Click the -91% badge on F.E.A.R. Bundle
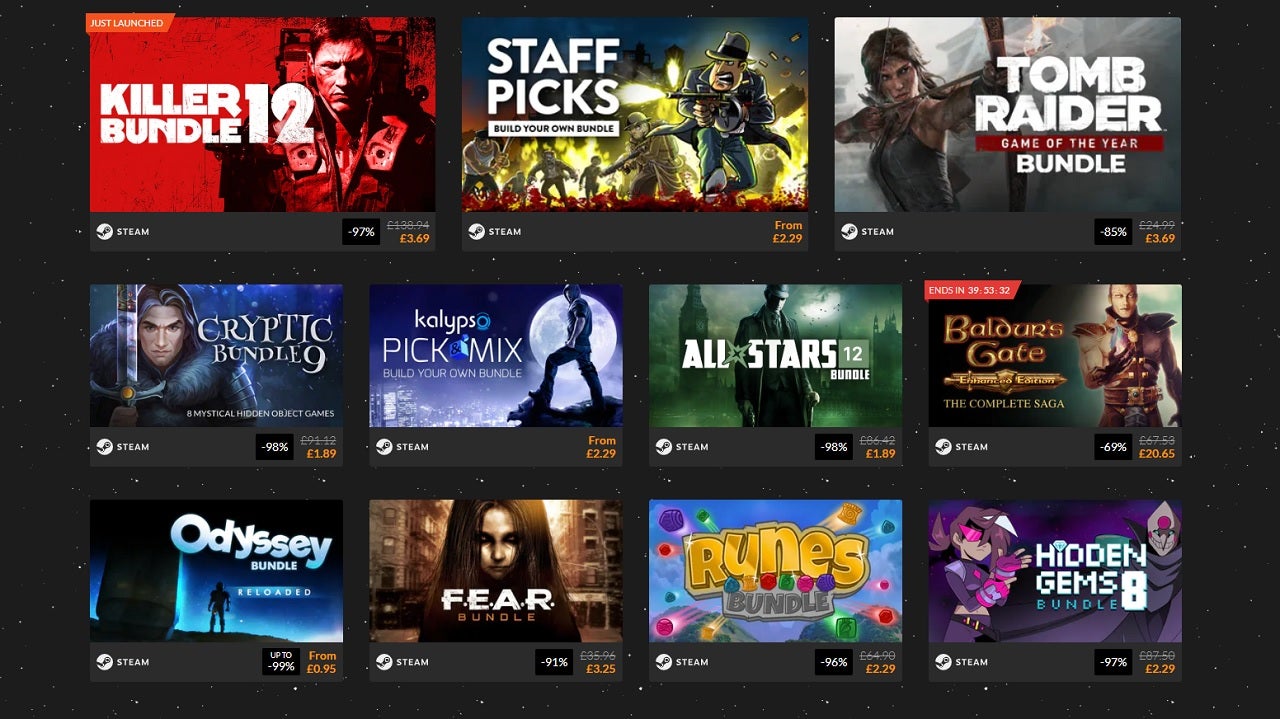Screen dimensions: 1280x719 554,662
